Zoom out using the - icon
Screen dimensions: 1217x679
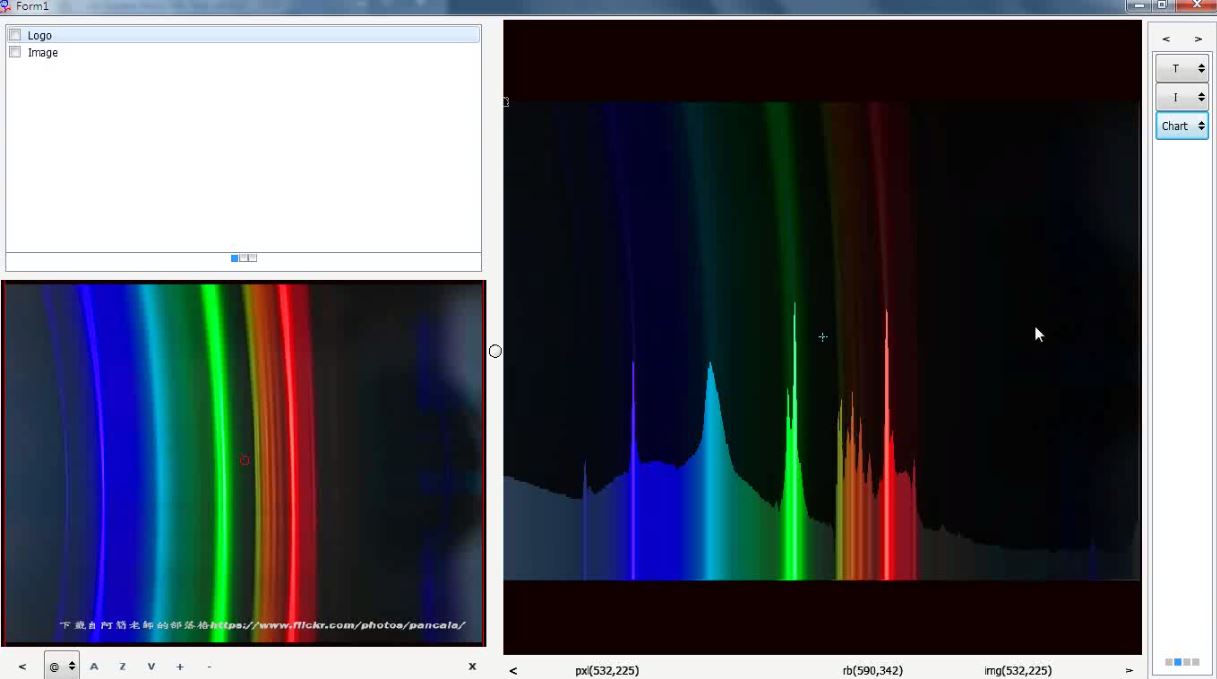pyautogui.click(x=208, y=666)
